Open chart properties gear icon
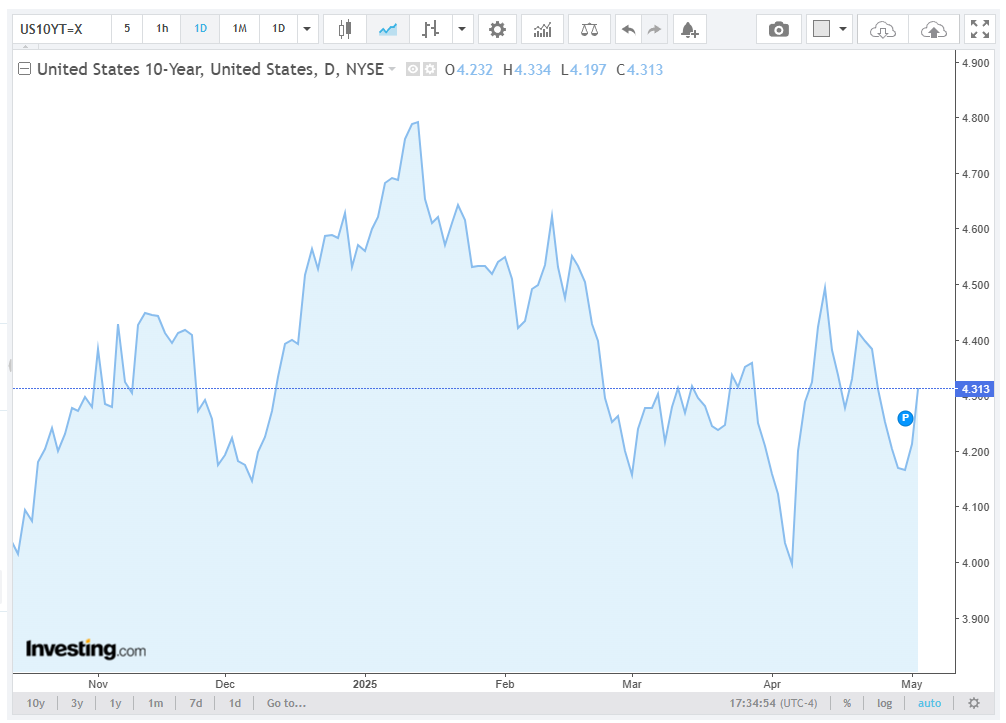The width and height of the screenshot is (1006, 723). tap(497, 30)
